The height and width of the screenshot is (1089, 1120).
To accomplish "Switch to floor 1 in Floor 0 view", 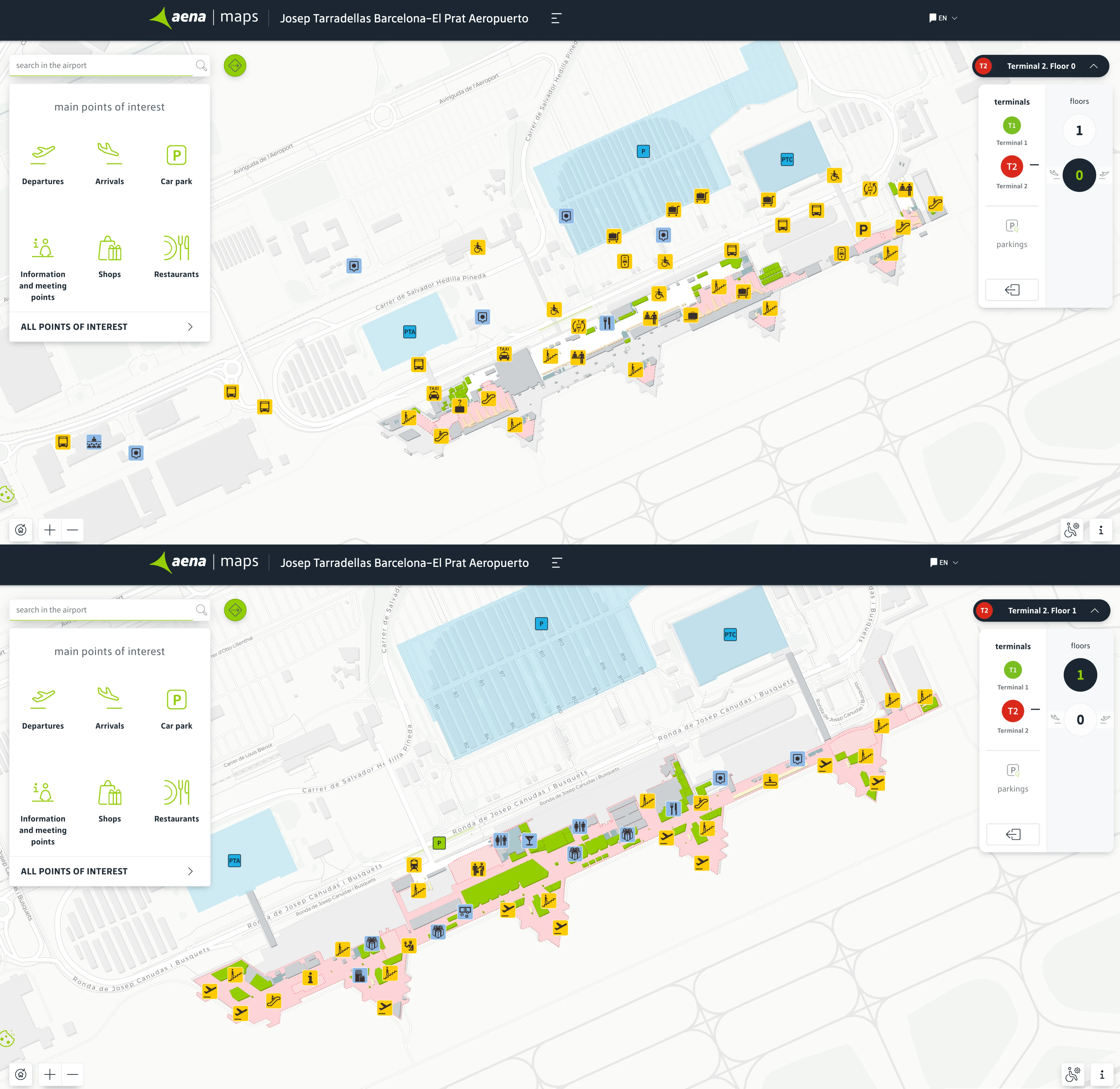I will tap(1079, 130).
